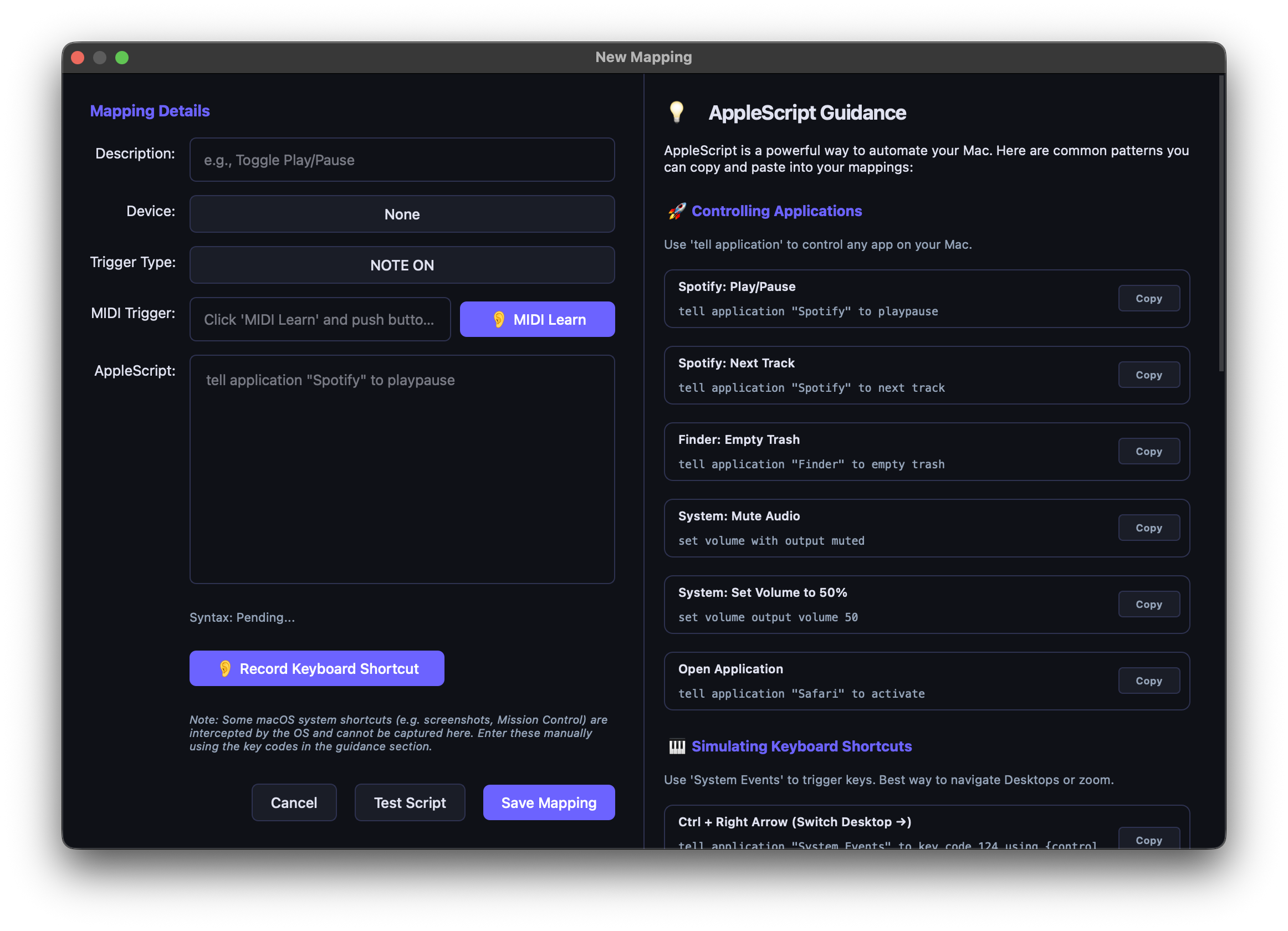
Task: Cancel the mapping dialog
Action: tap(294, 802)
